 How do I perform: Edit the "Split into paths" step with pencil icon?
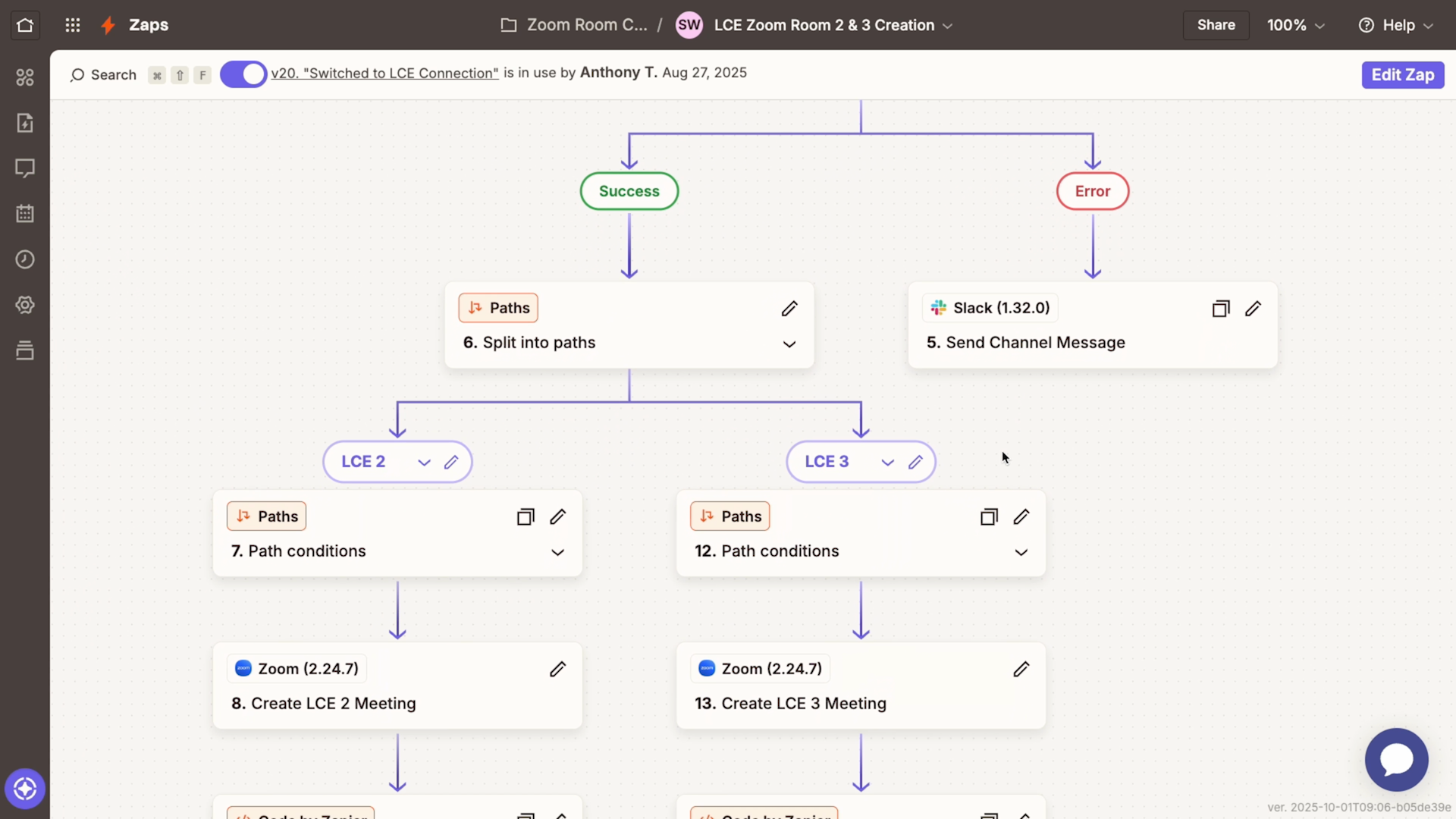[x=789, y=309]
